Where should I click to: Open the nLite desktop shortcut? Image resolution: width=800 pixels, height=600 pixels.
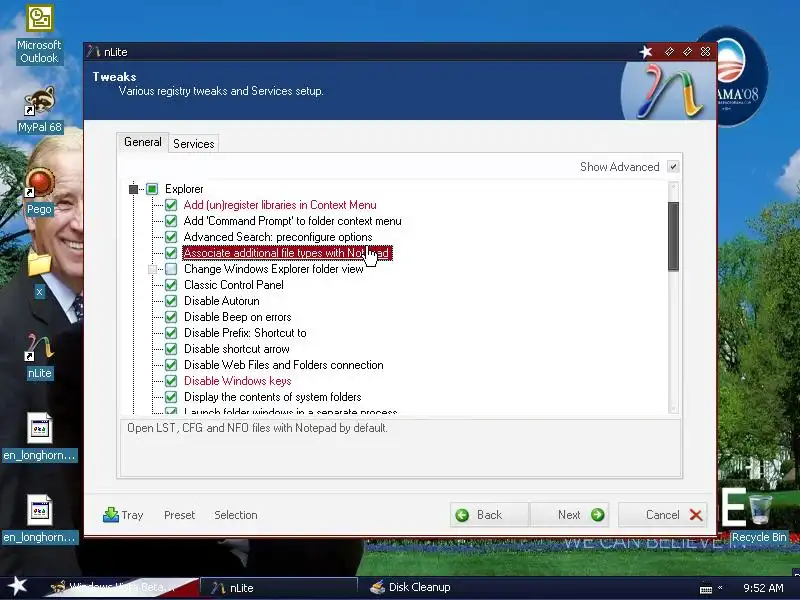click(39, 356)
